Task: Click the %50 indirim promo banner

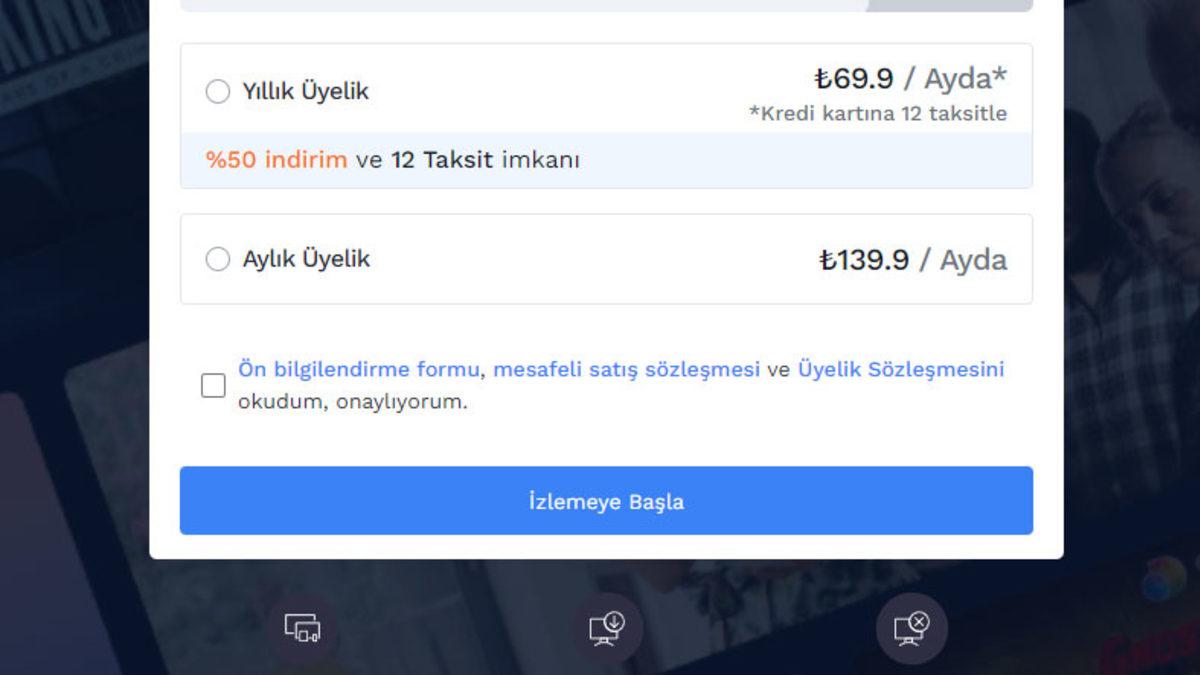Action: click(276, 160)
